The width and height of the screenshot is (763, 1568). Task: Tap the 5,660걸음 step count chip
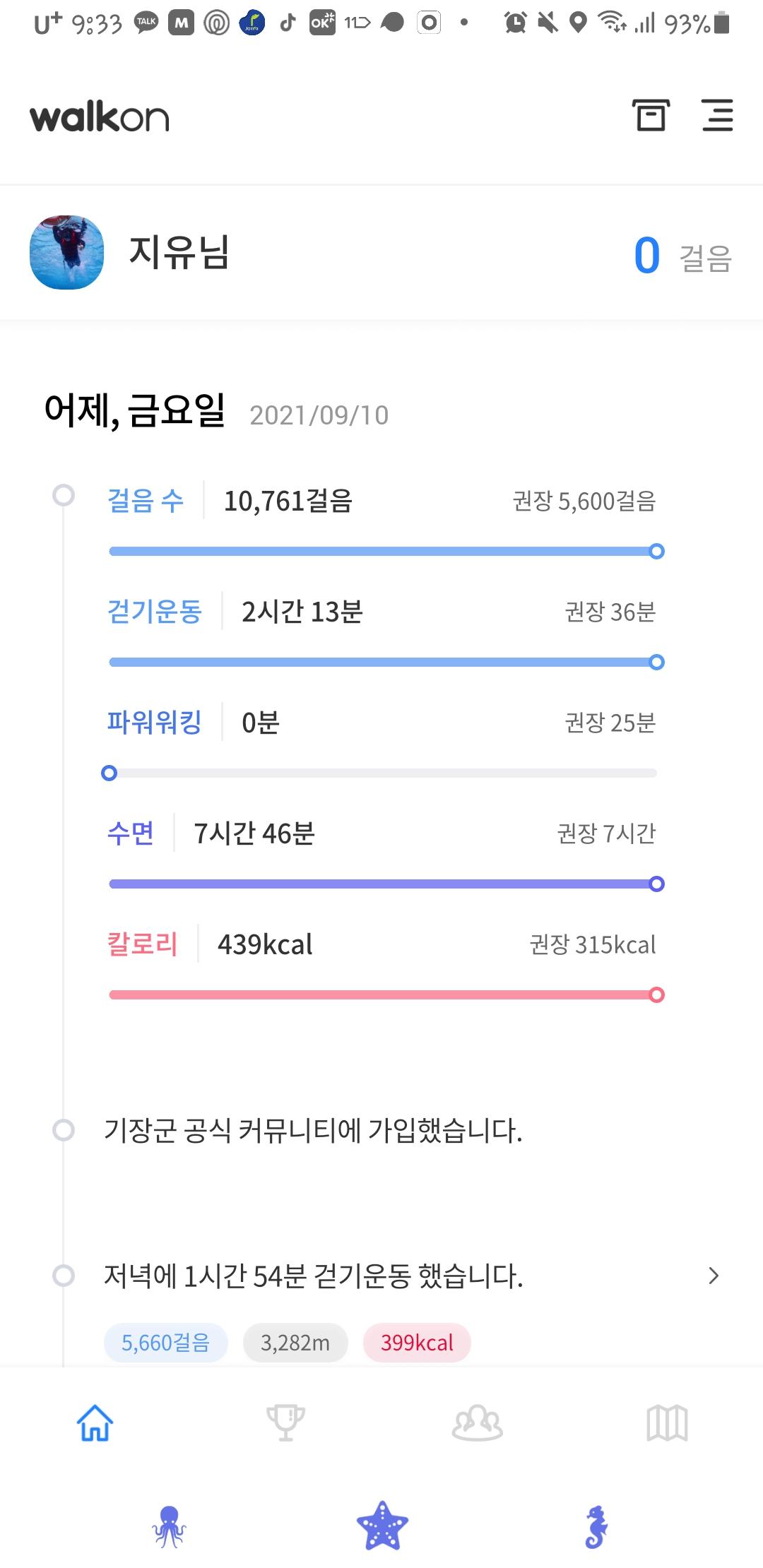[165, 1343]
